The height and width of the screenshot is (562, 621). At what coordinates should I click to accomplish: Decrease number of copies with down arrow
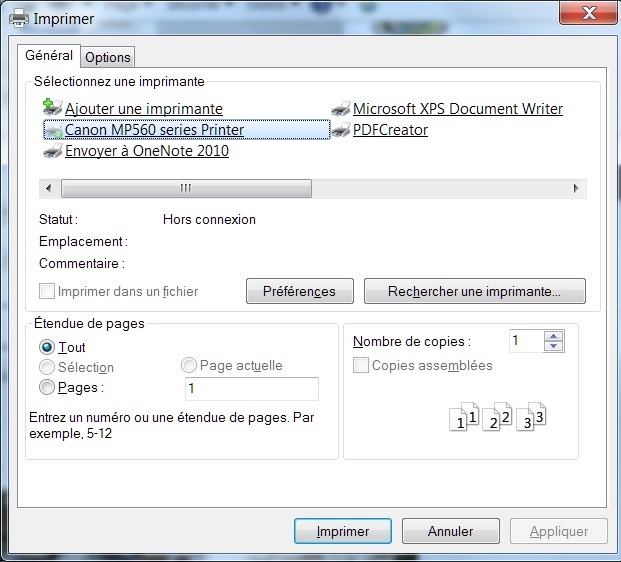point(554,346)
